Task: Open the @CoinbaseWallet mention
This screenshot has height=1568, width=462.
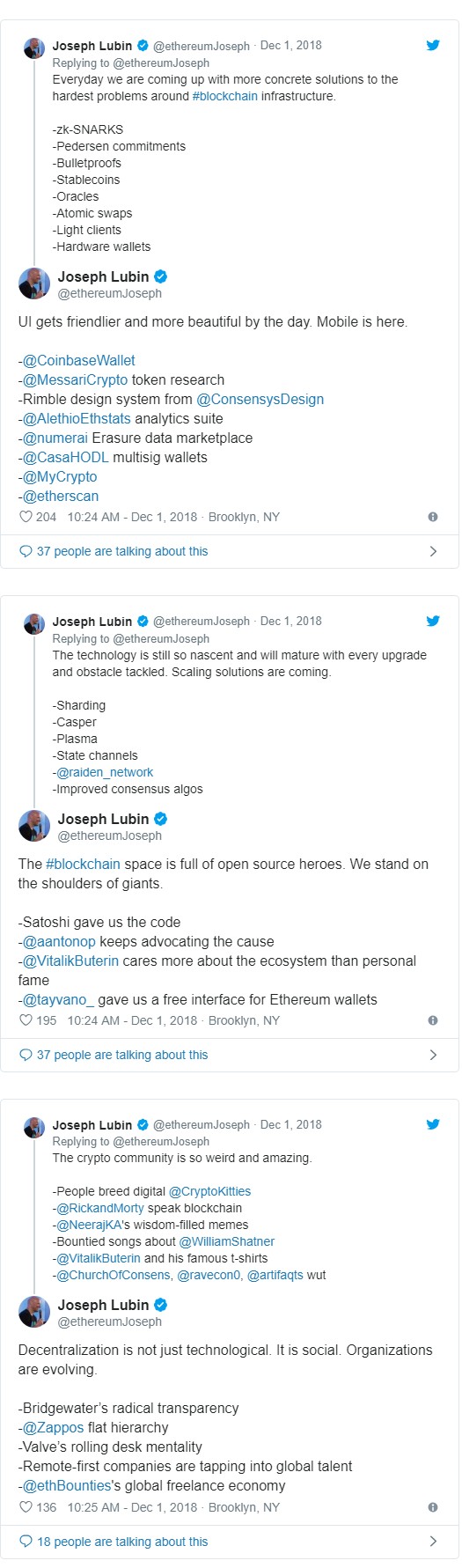Action: [79, 360]
